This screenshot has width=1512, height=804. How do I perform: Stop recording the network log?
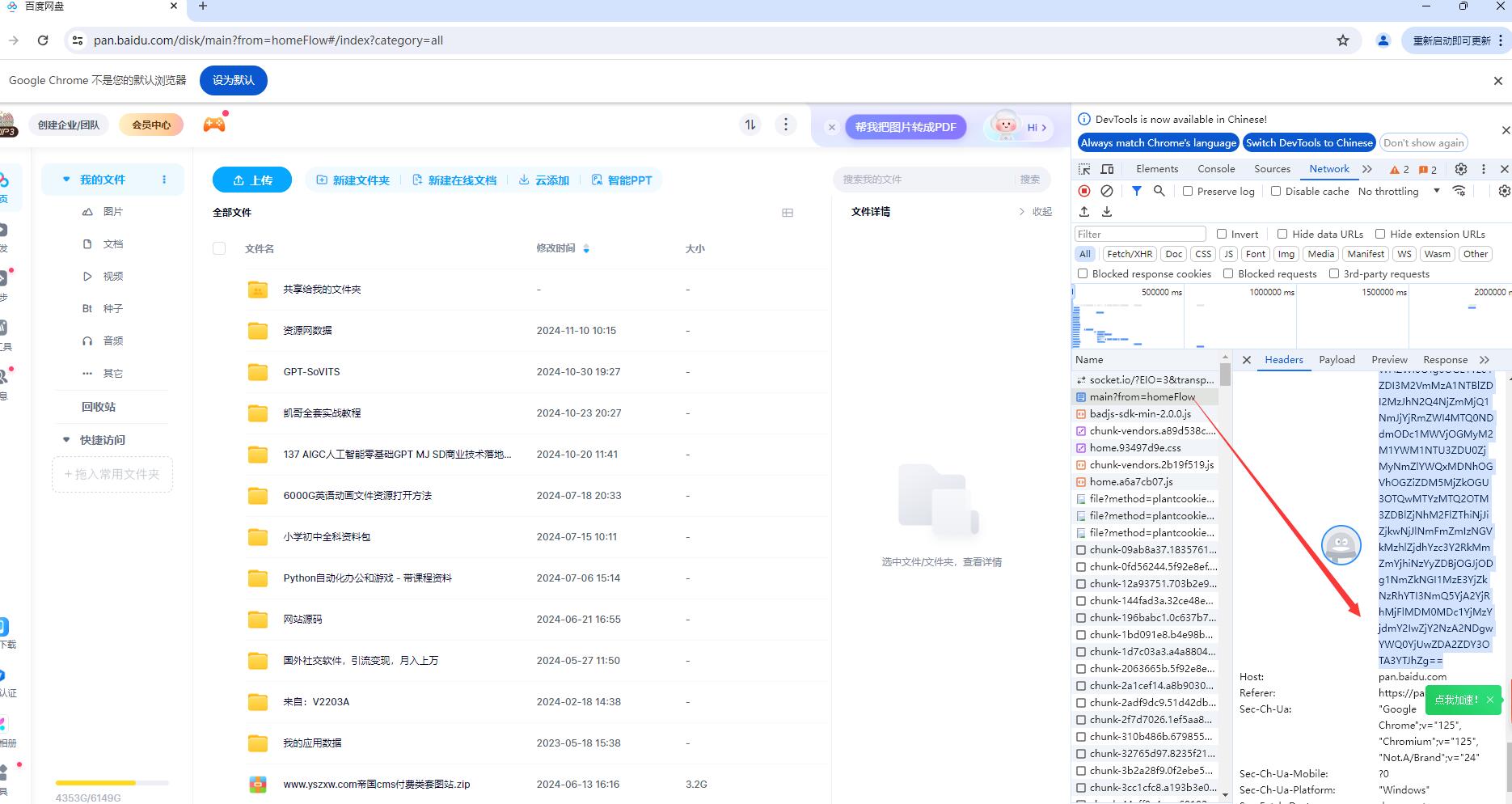[1083, 191]
